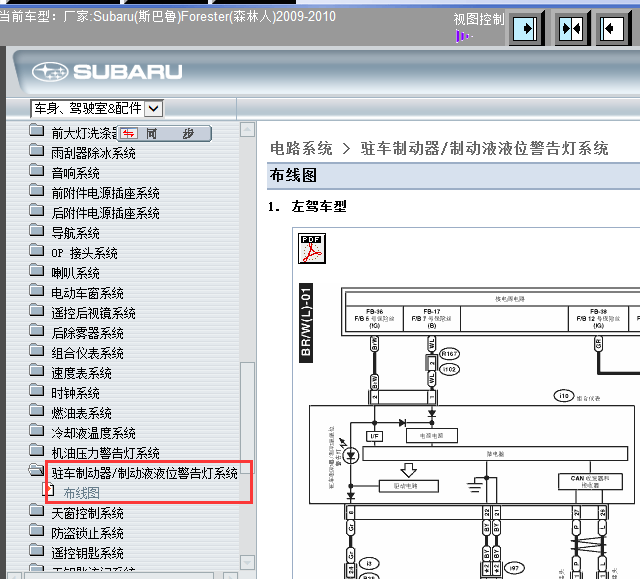
Task: Select the 雨刮器除冰系统 tree item
Action: click(x=93, y=153)
